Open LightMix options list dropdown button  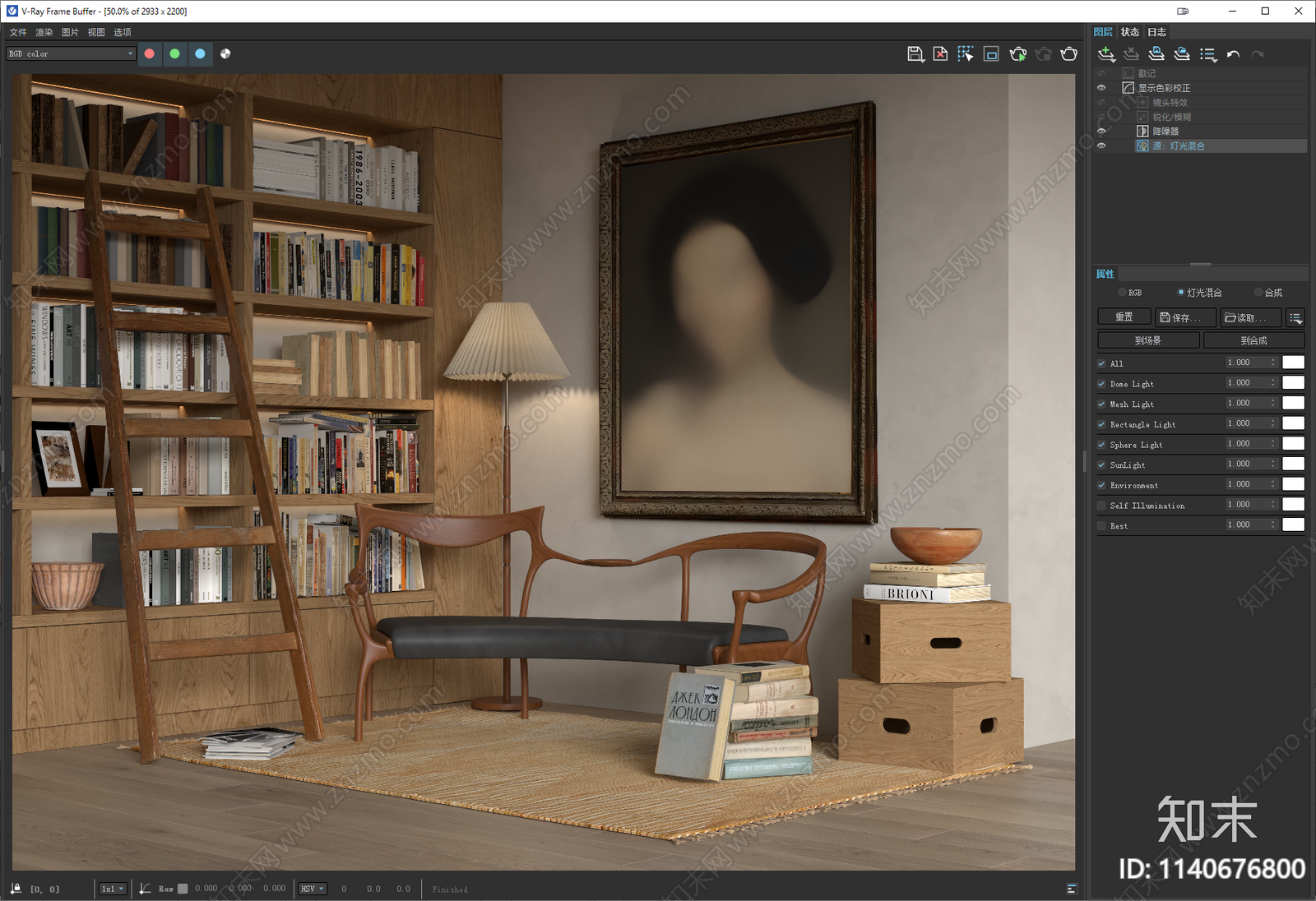(1295, 317)
